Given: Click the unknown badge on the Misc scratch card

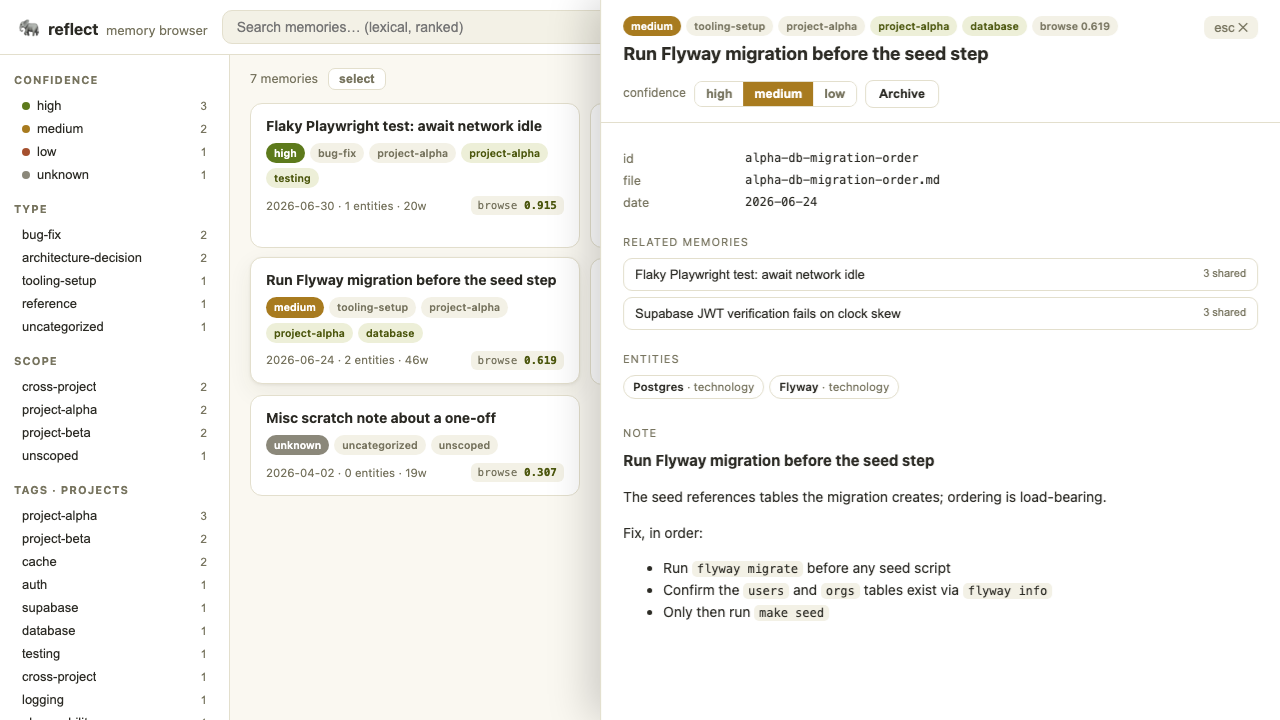Looking at the screenshot, I should (297, 446).
